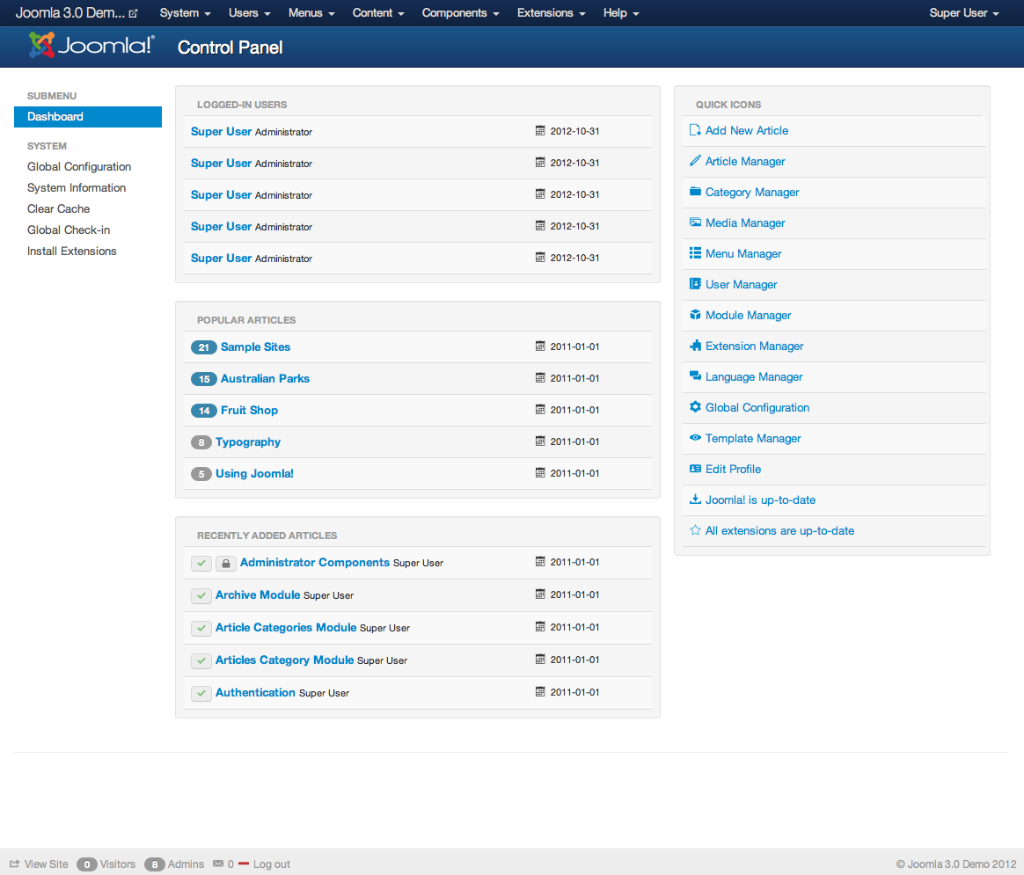Click the Joomla logo in the header
Viewport: 1024px width, 875px height.
click(91, 45)
